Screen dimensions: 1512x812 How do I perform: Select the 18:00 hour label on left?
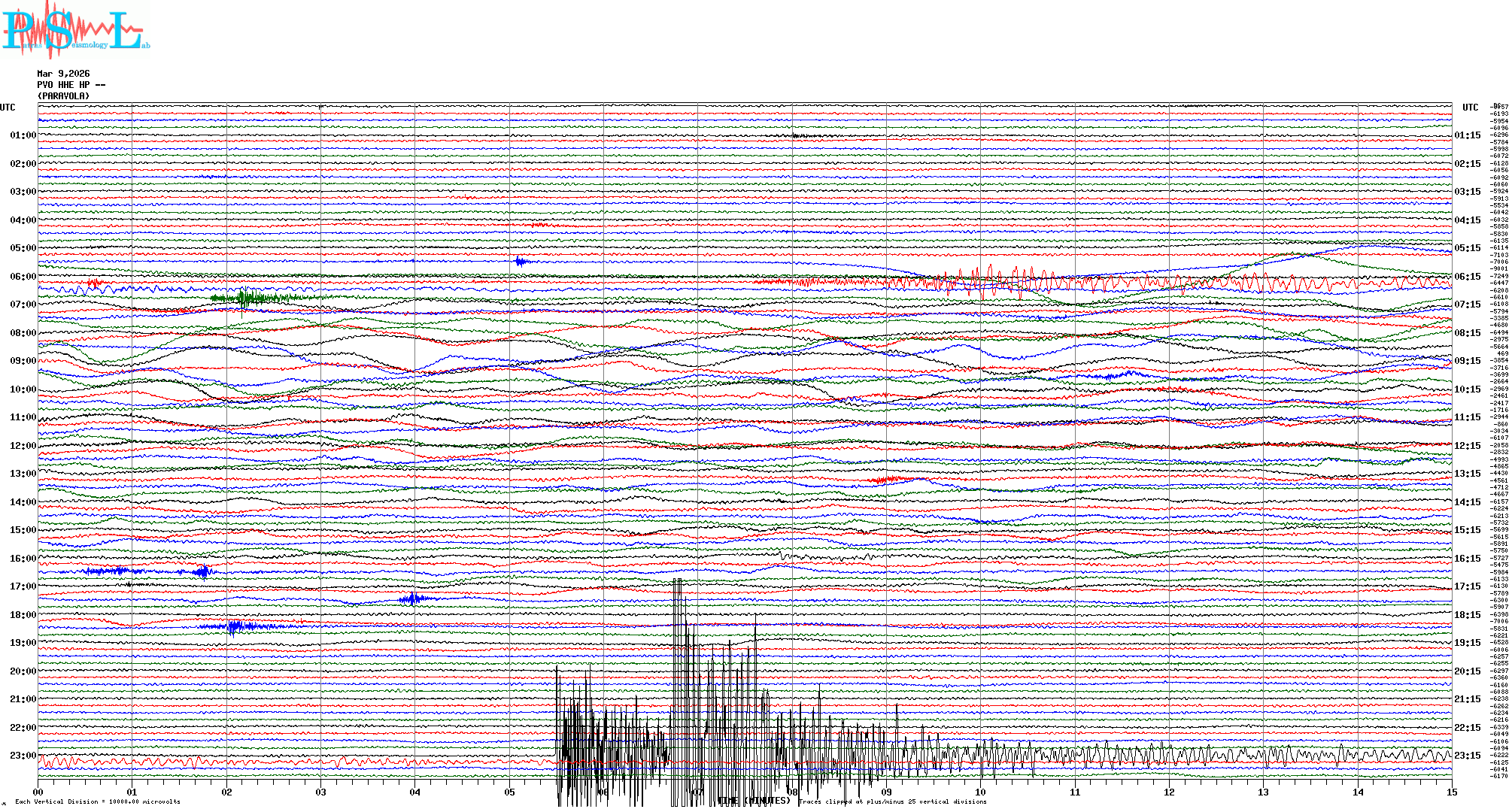tap(23, 615)
